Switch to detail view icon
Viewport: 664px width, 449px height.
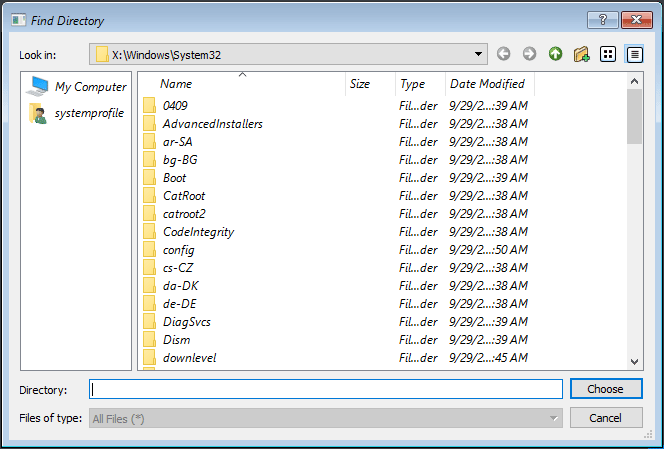[634, 54]
